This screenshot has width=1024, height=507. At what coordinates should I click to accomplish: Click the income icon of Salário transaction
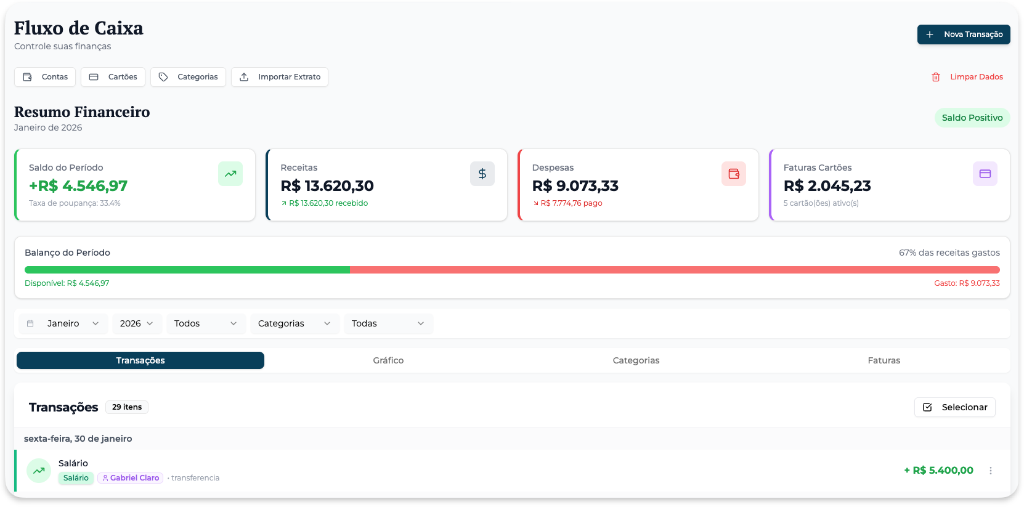pos(39,470)
